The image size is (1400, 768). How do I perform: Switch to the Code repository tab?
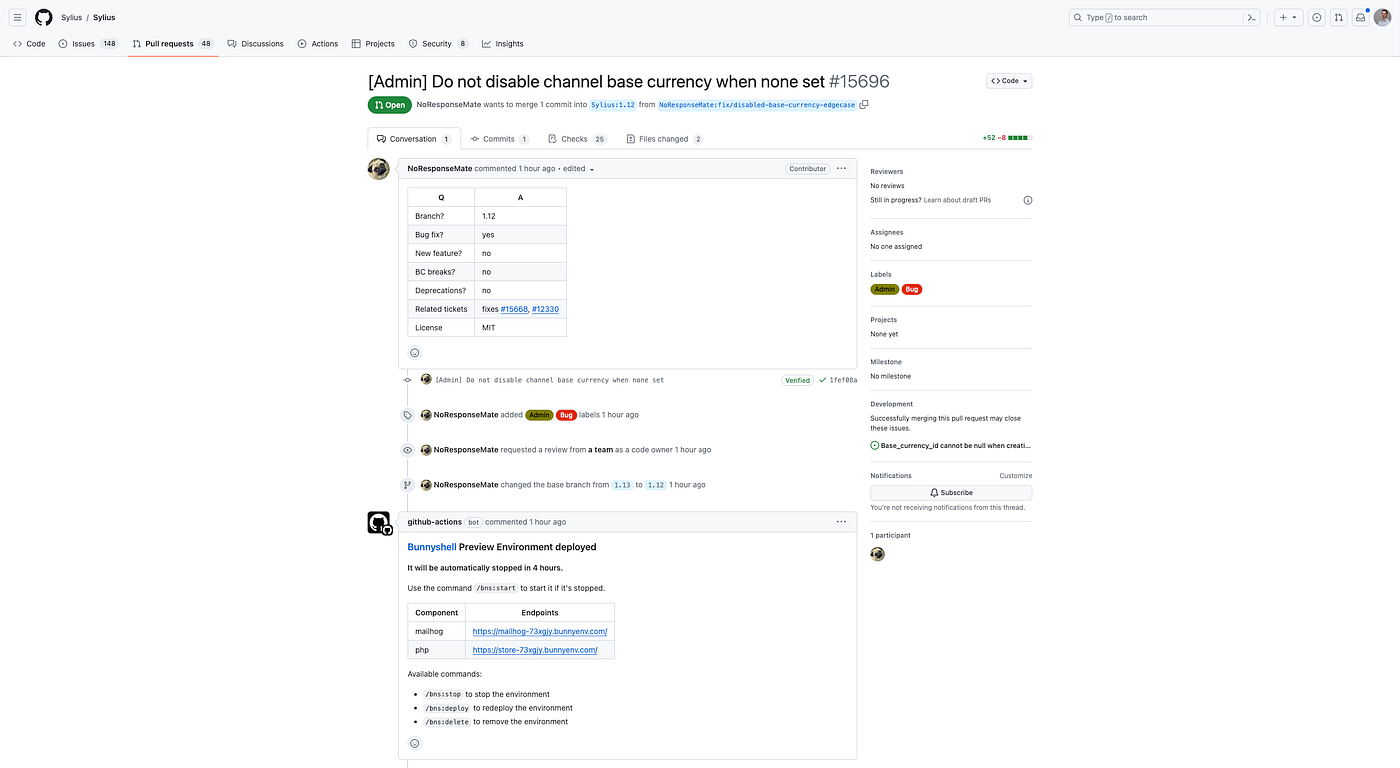29,43
